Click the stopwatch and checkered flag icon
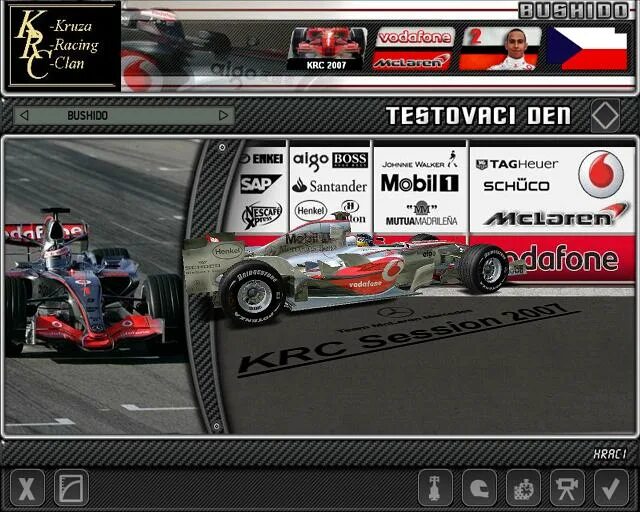Viewport: 640px width, 512px height. (x=523, y=487)
